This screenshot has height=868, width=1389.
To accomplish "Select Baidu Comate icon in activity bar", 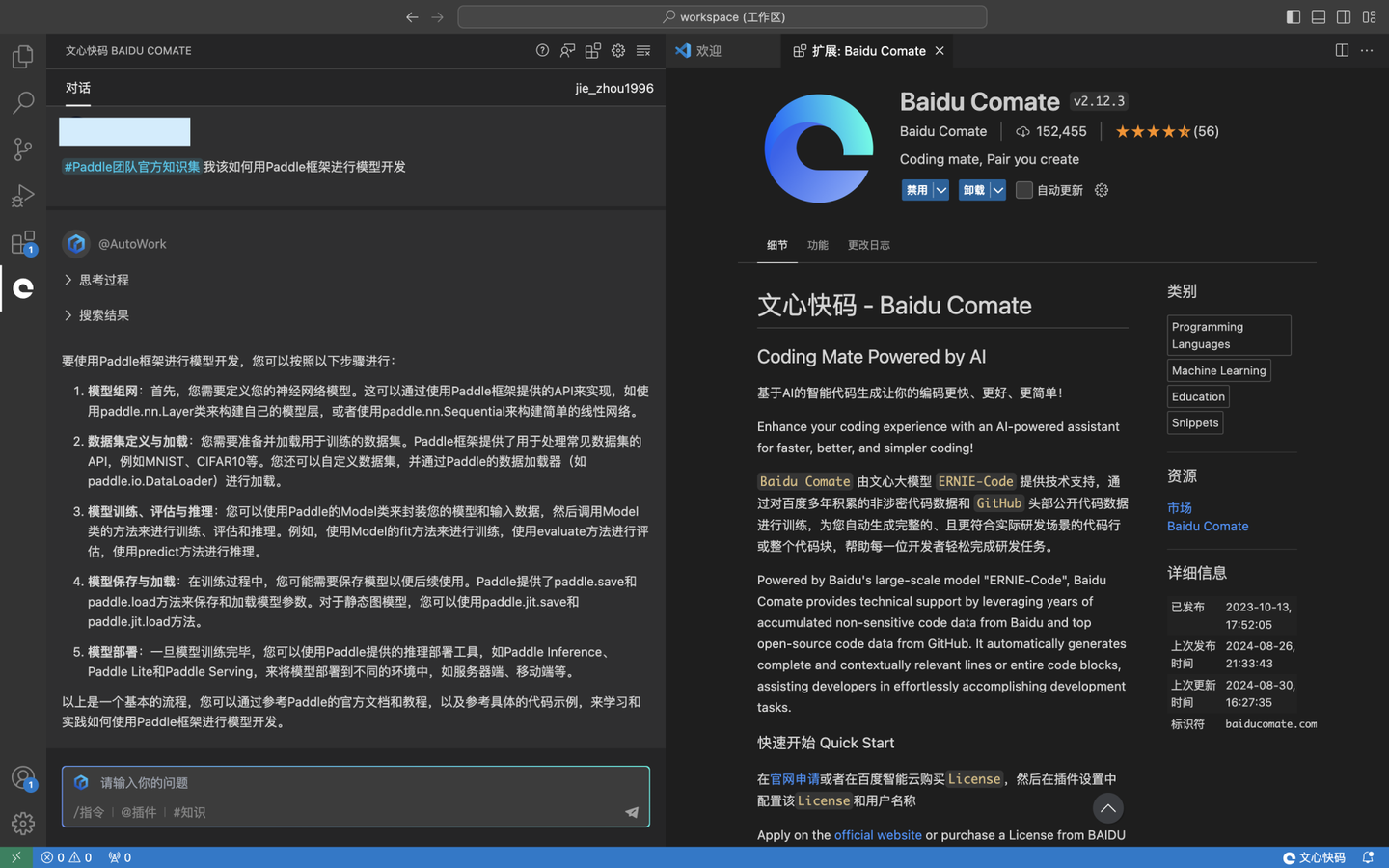I will 23,287.
